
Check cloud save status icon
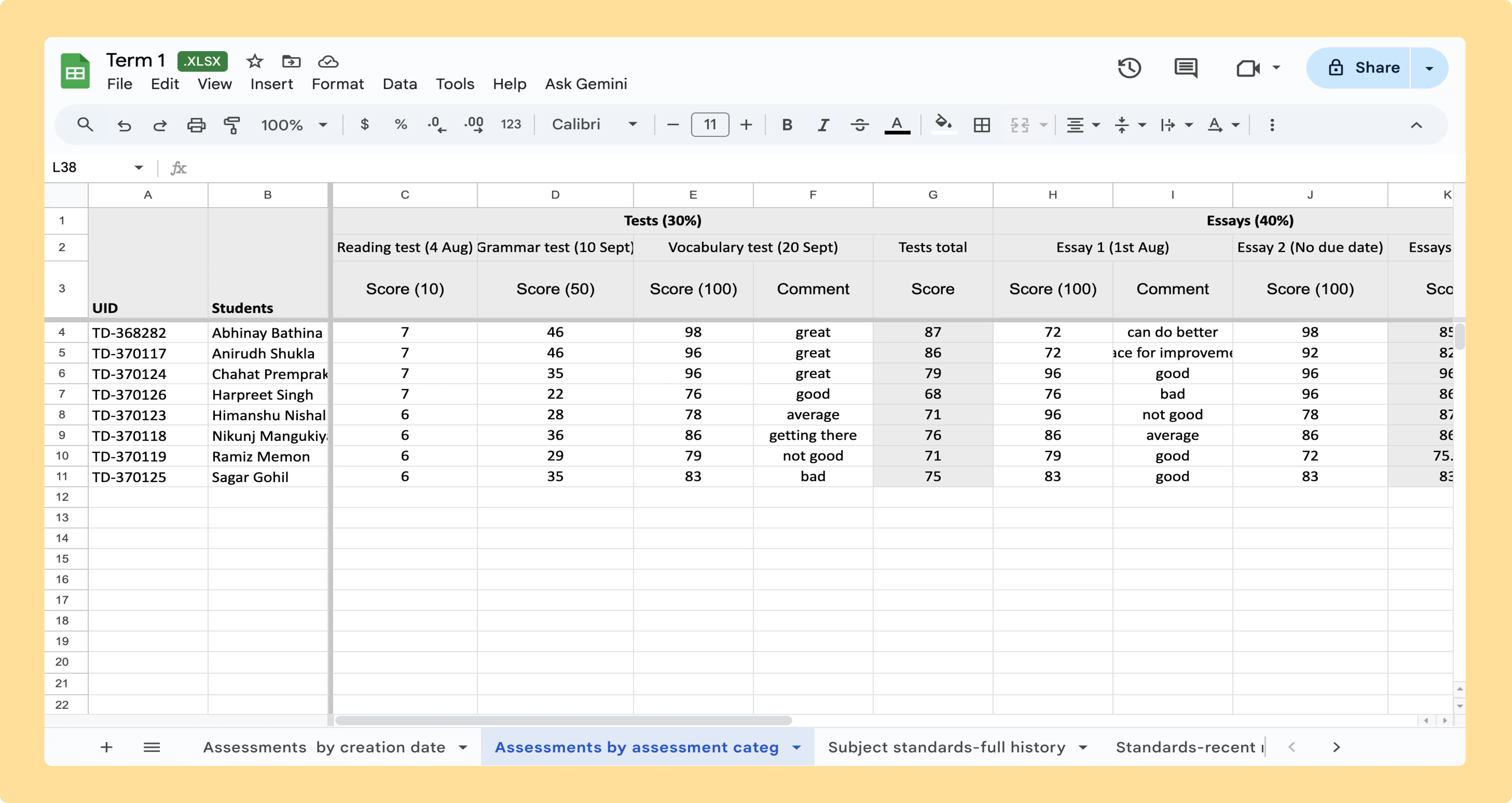(328, 61)
